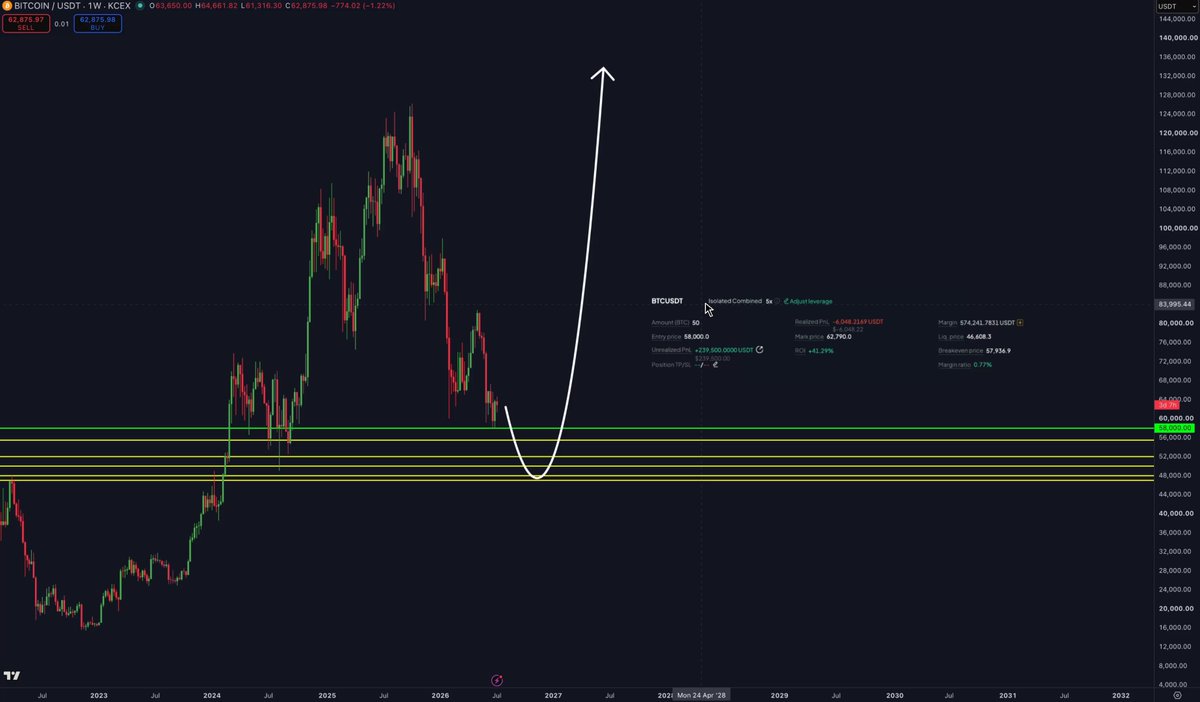Click the 2024 label on time axis
The image size is (1200, 702).
pos(211,694)
